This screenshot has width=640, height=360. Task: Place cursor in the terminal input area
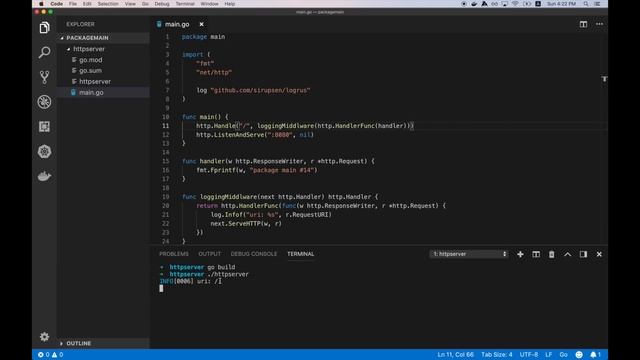coord(161,289)
